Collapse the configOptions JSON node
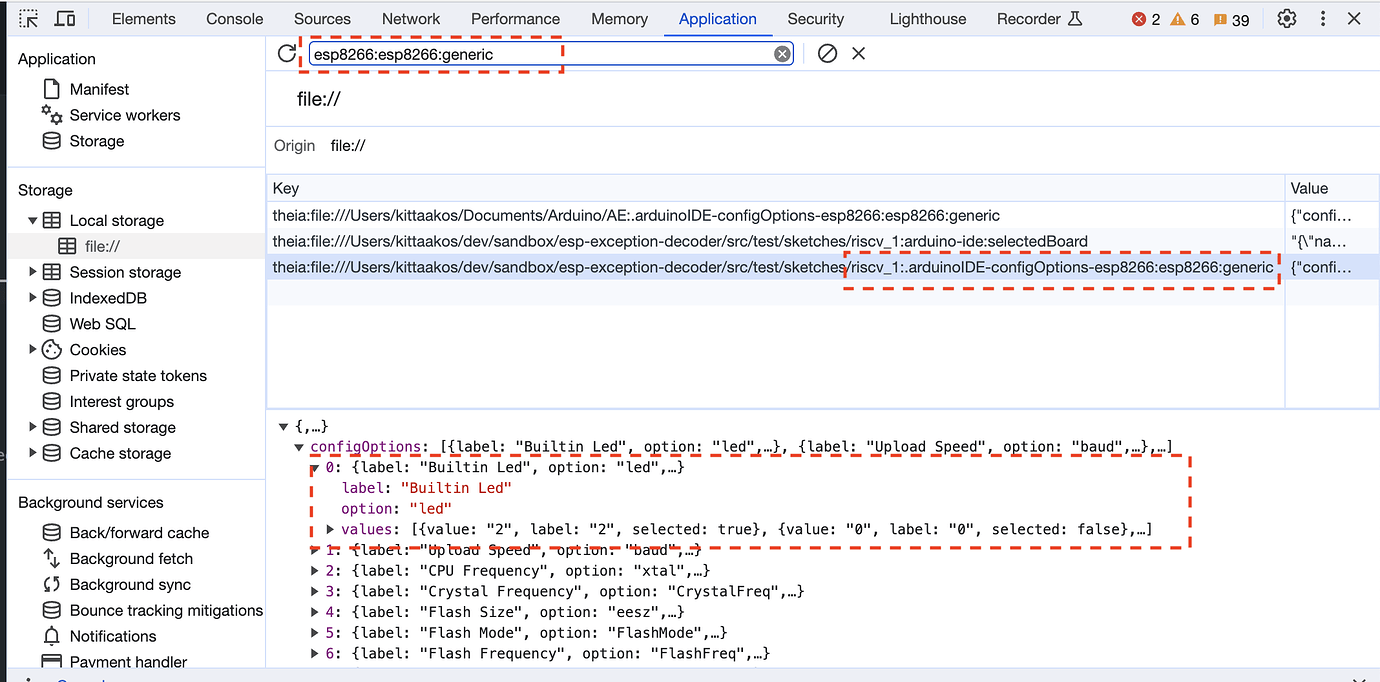This screenshot has width=1380, height=682. coord(299,447)
